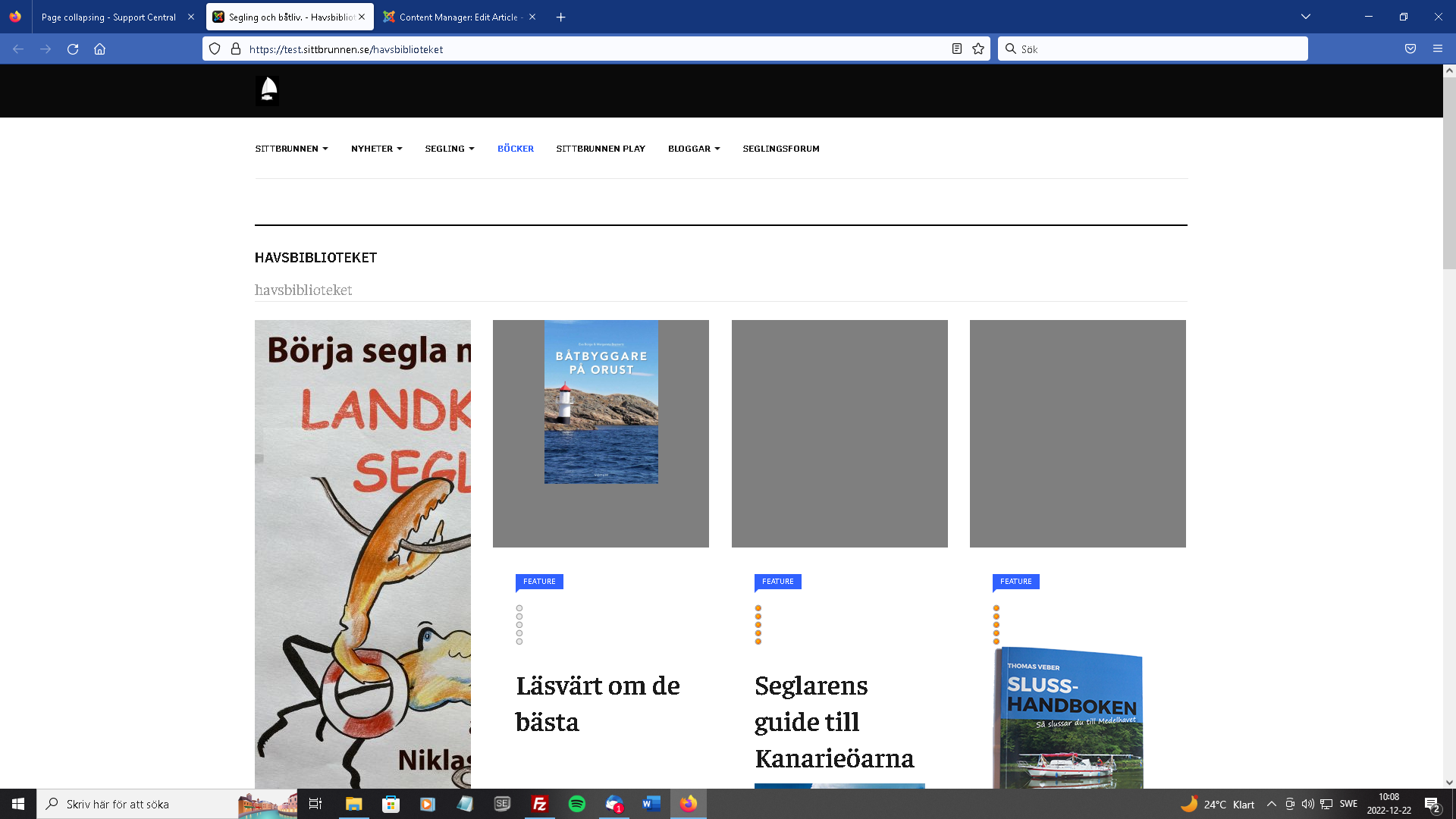
Task: Select the BÖCKER menu item
Action: pyautogui.click(x=515, y=149)
